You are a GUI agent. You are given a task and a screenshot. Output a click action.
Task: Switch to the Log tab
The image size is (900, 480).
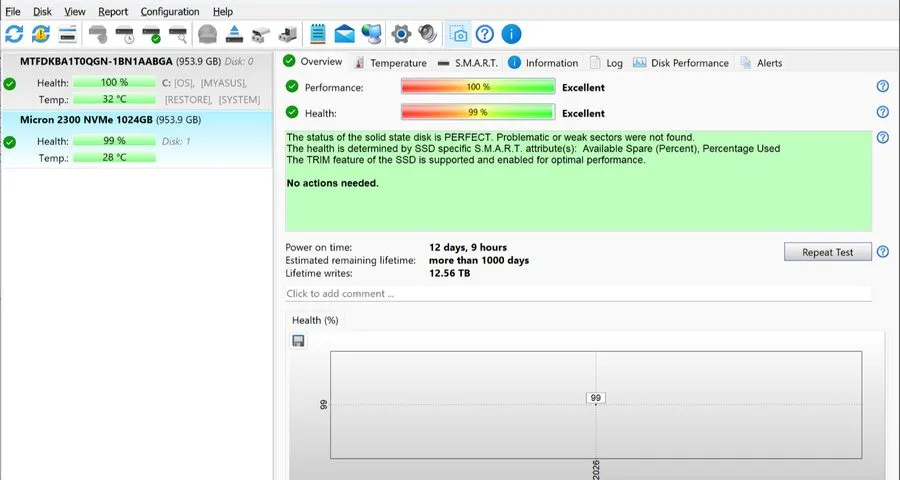pyautogui.click(x=607, y=63)
